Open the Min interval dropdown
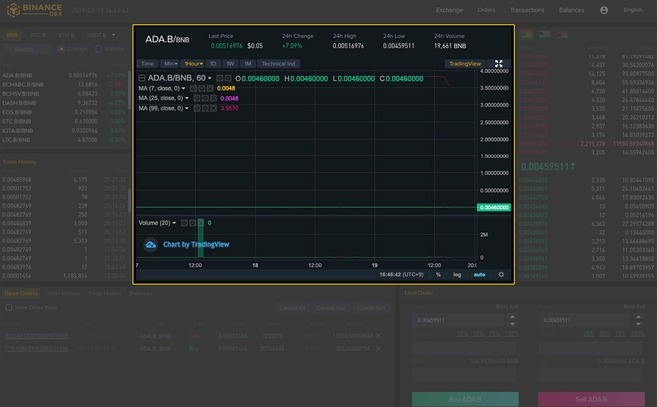This screenshot has width=657, height=407. (x=170, y=64)
